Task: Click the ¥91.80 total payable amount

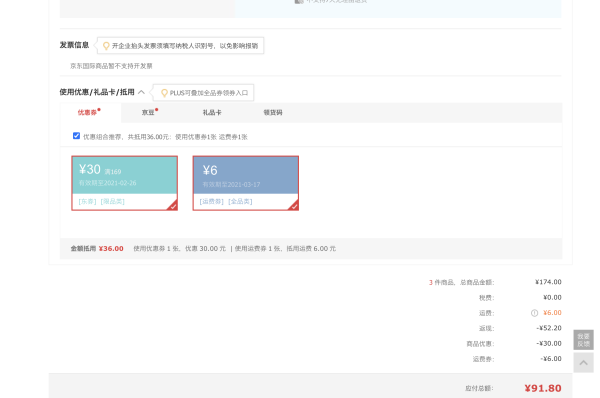Action: coord(543,388)
